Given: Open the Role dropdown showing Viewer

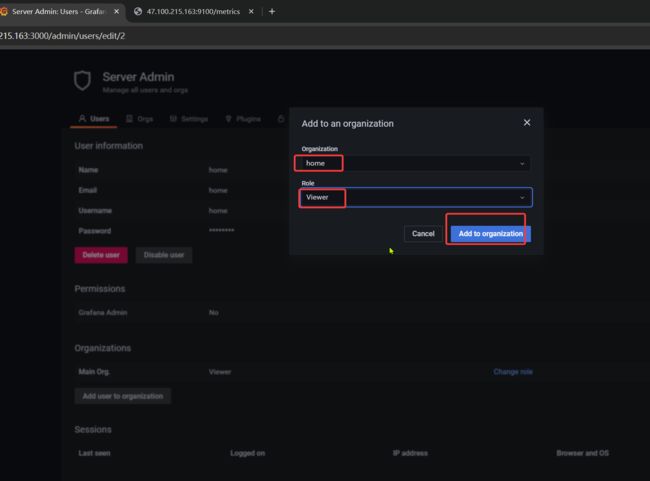Looking at the screenshot, I should point(415,197).
